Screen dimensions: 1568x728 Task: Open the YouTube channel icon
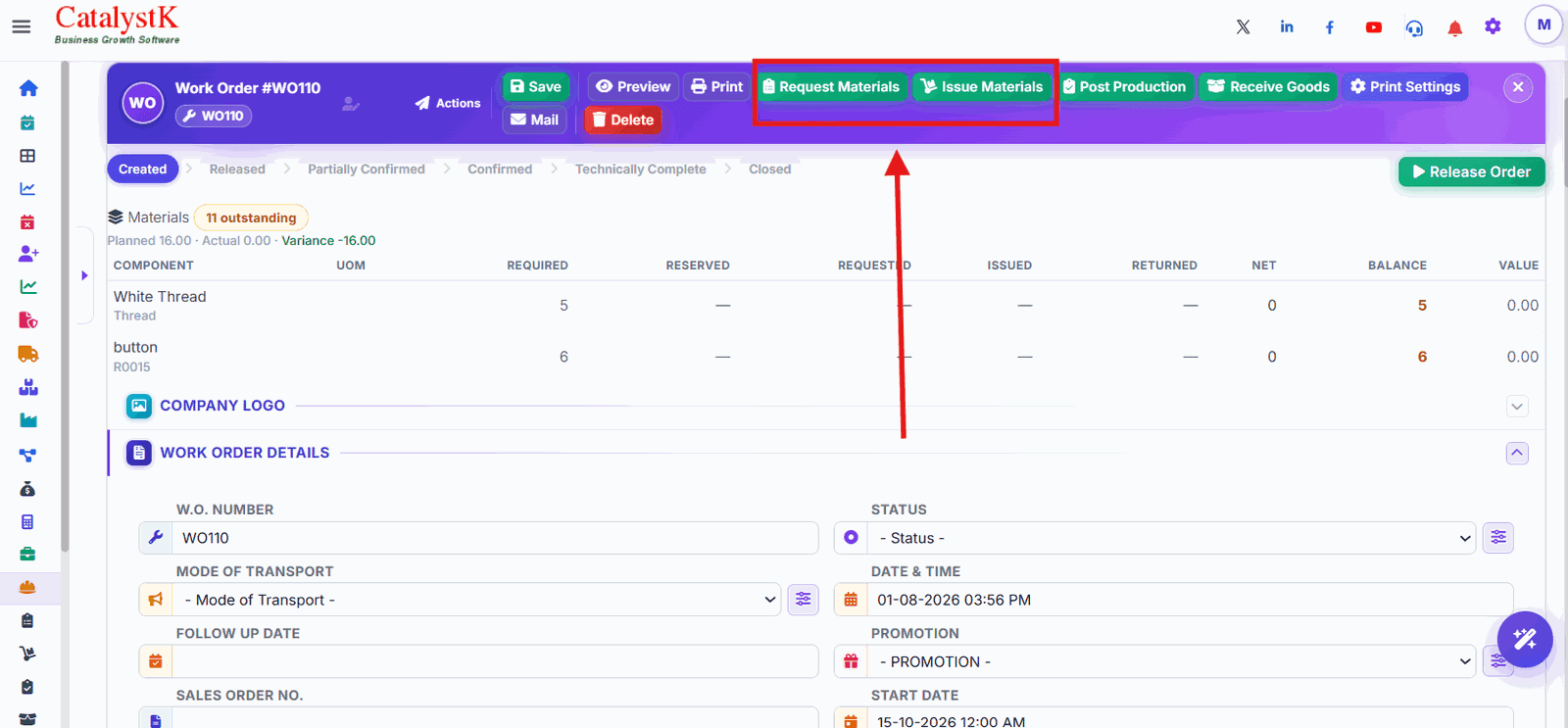1374,26
